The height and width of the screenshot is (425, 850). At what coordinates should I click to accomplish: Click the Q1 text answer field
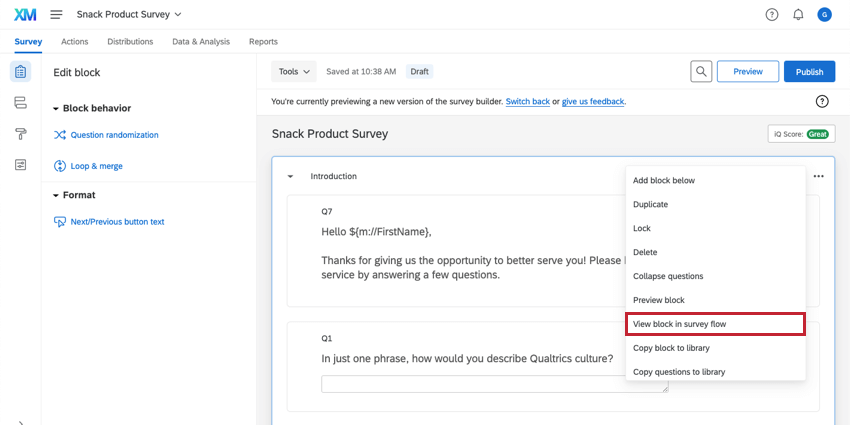point(495,384)
